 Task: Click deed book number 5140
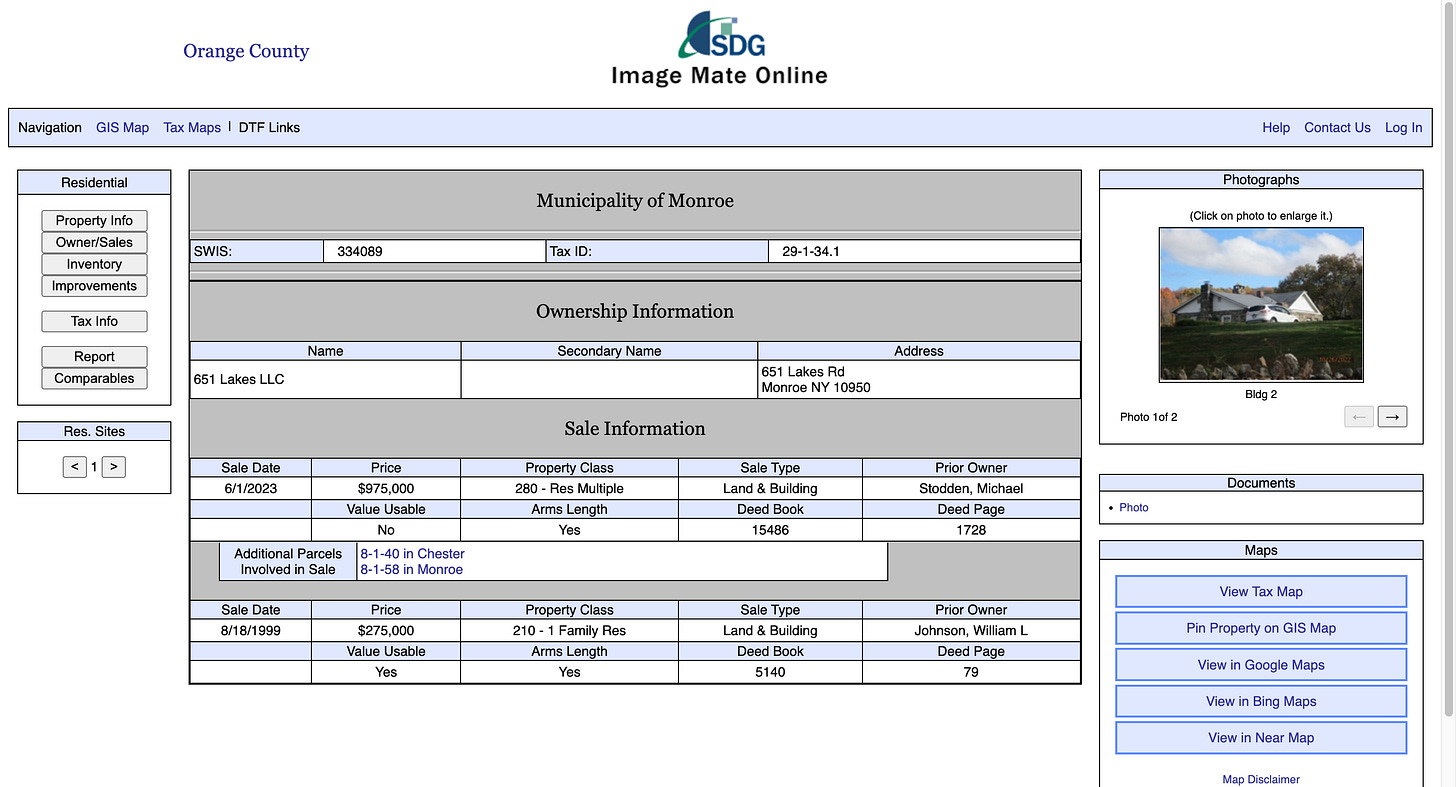pyautogui.click(x=770, y=672)
